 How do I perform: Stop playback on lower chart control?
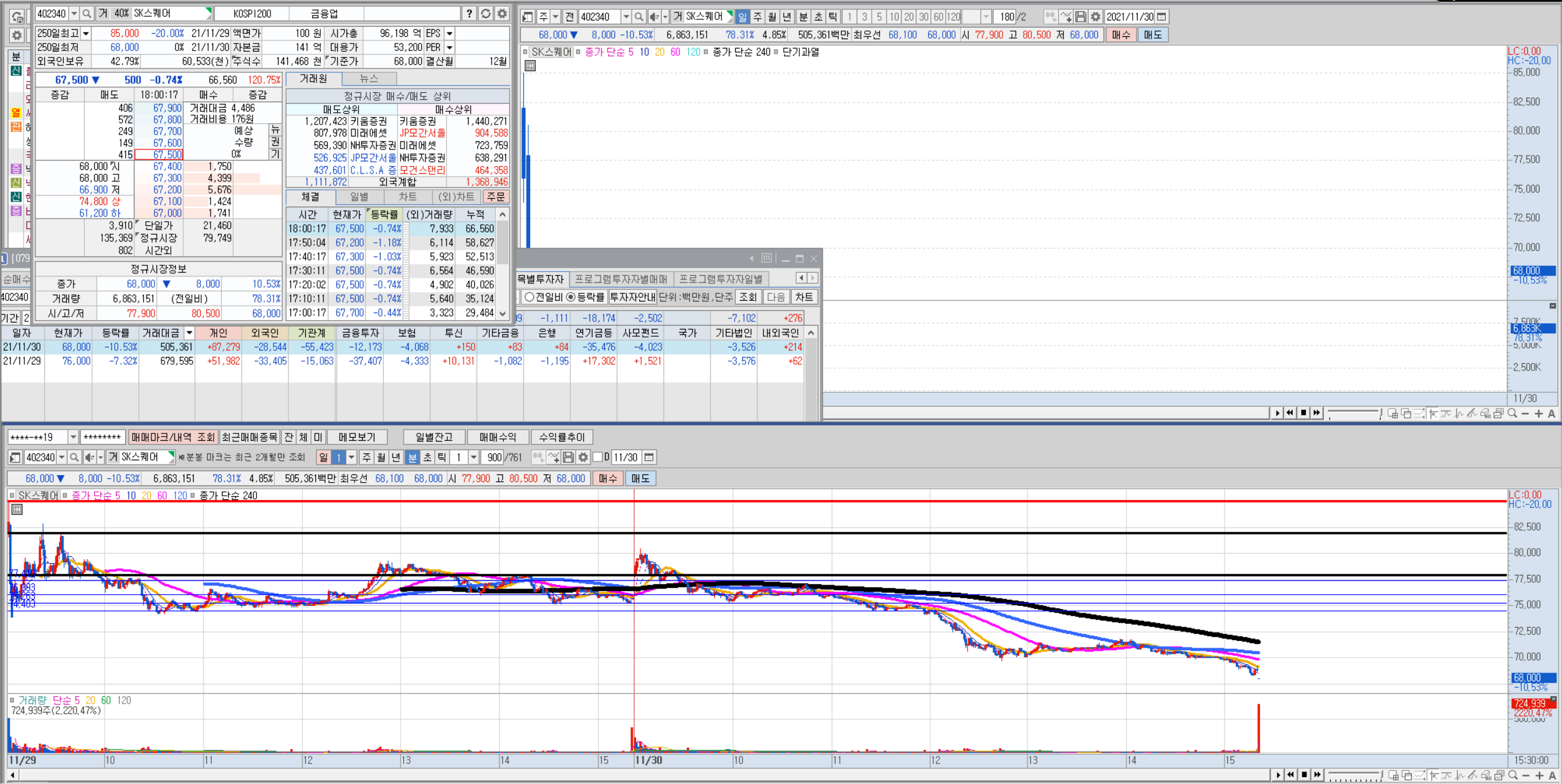[x=1304, y=775]
